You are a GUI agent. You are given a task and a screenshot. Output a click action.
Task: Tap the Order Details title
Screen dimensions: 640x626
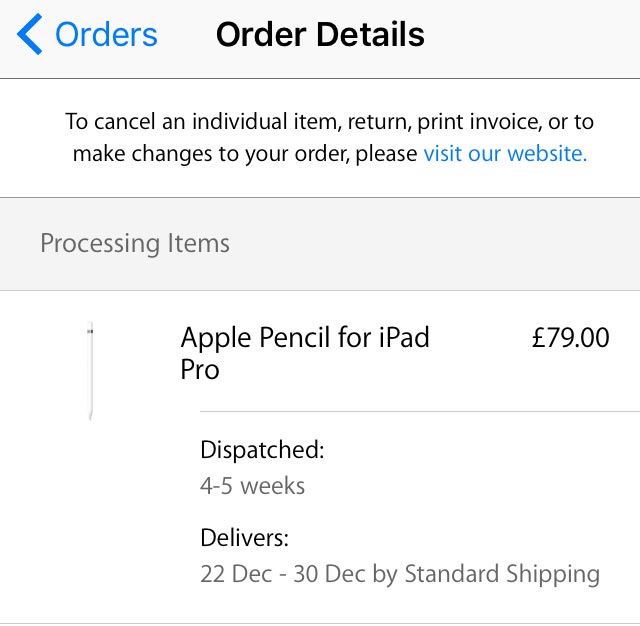pyautogui.click(x=320, y=34)
